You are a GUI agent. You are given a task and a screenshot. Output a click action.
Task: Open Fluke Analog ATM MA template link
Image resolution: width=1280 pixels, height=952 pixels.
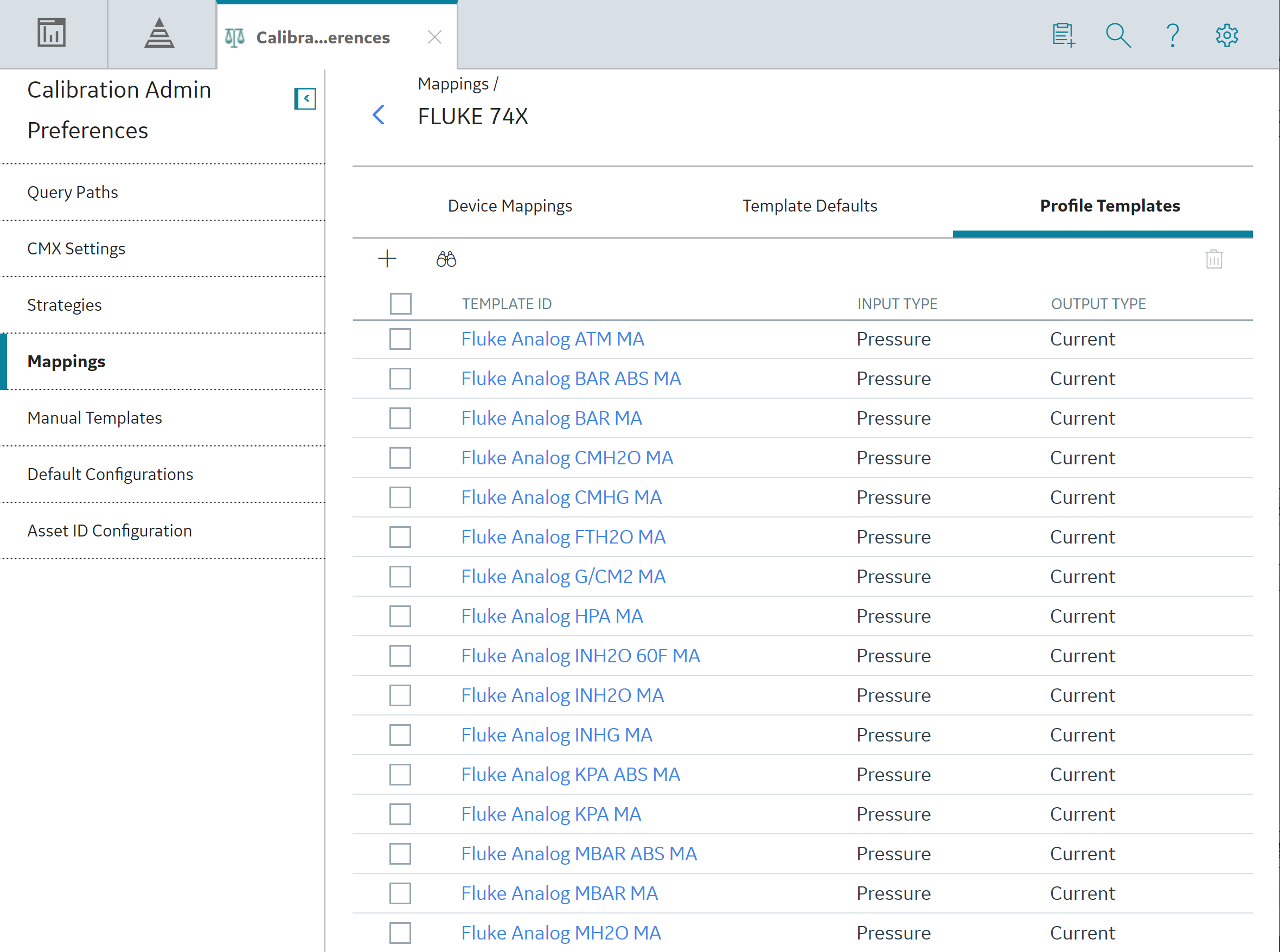click(x=553, y=339)
